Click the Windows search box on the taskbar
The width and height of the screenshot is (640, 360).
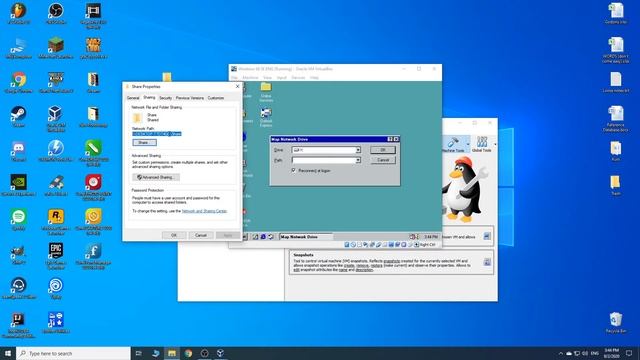click(74, 353)
